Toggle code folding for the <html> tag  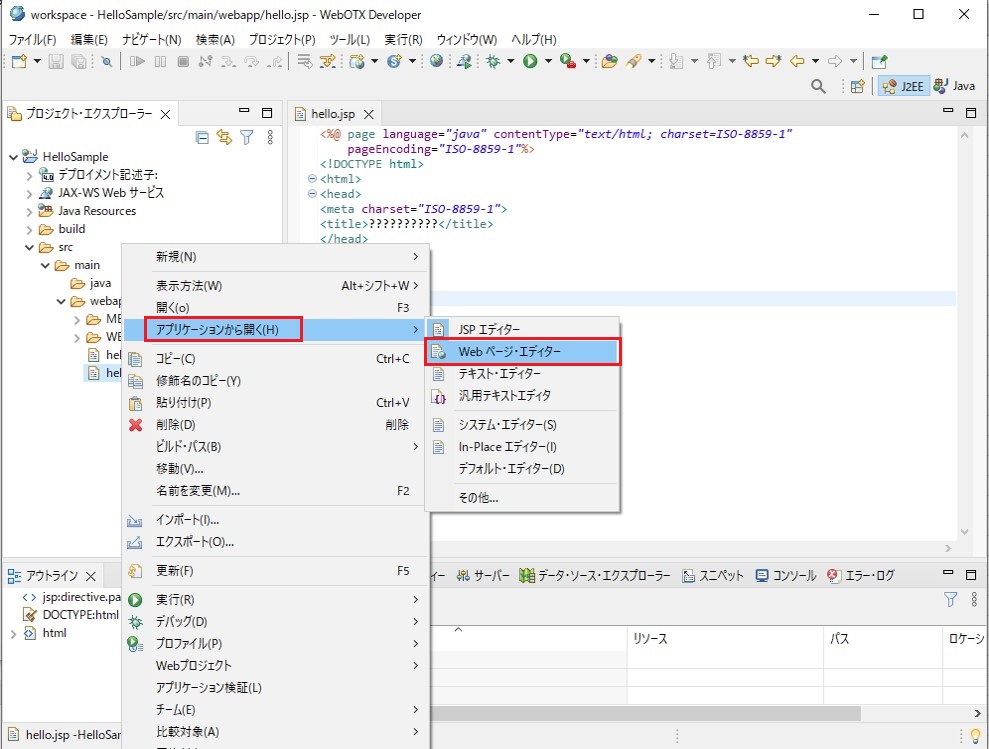[x=312, y=179]
